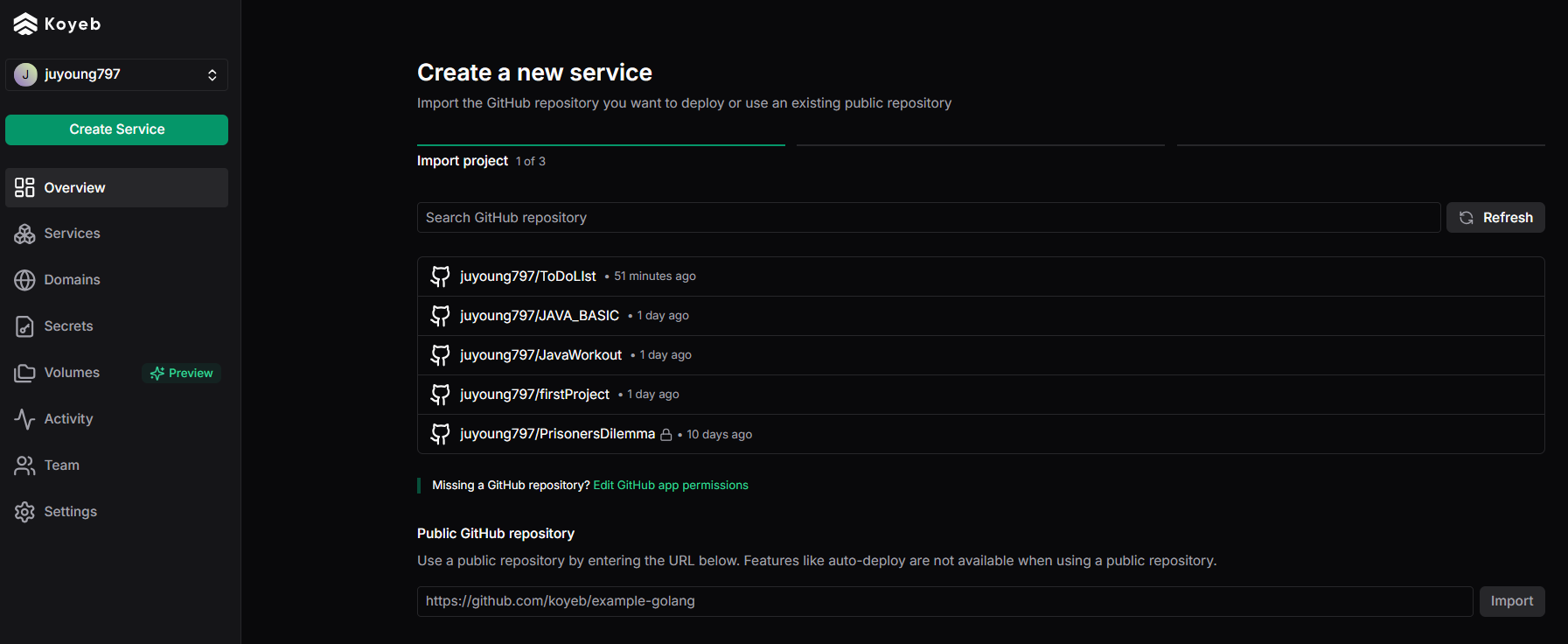1568x644 pixels.
Task: Choose the juyoung797/PrisonersDilemma repository
Action: (981, 434)
